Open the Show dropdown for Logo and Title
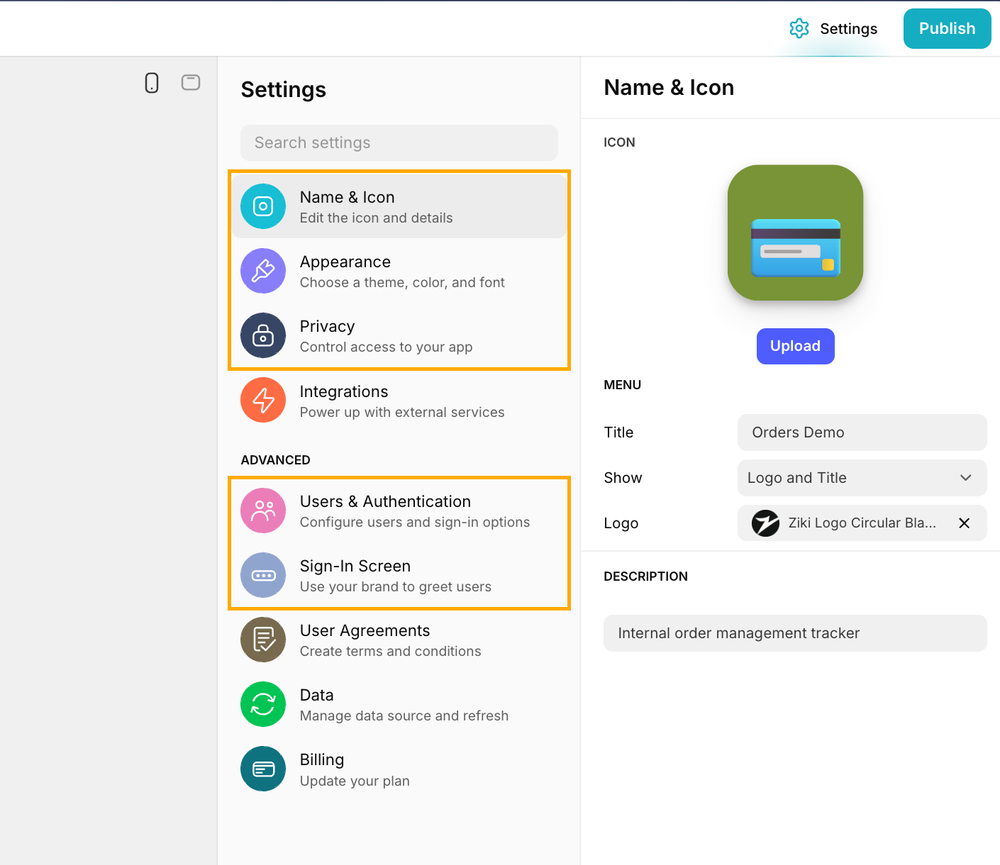This screenshot has width=1000, height=865. click(x=861, y=478)
